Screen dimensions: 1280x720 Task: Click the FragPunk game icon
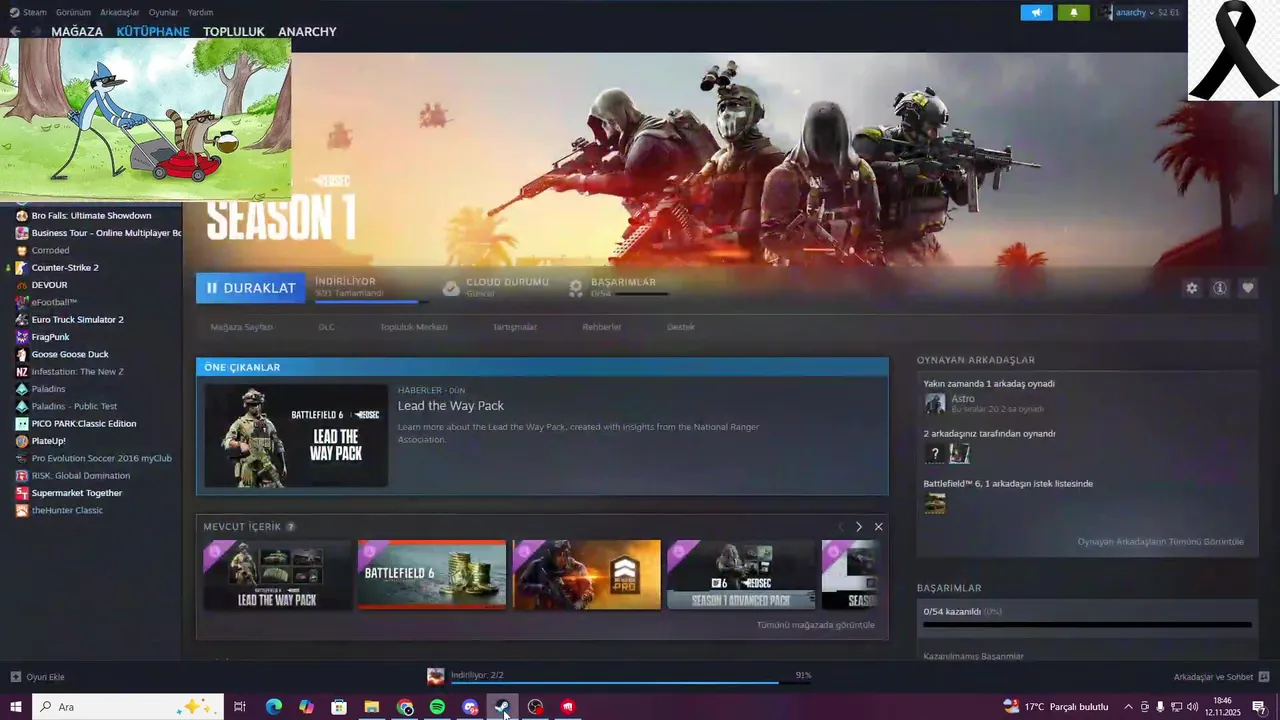pyautogui.click(x=22, y=337)
